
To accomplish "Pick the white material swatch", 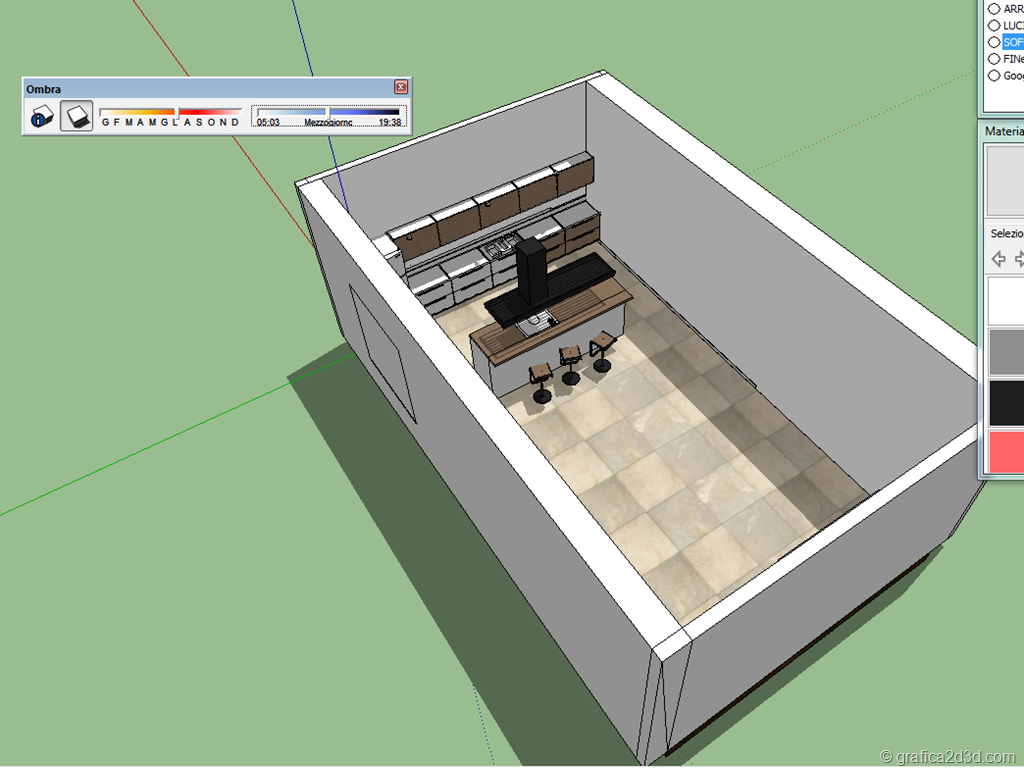I will [1005, 301].
